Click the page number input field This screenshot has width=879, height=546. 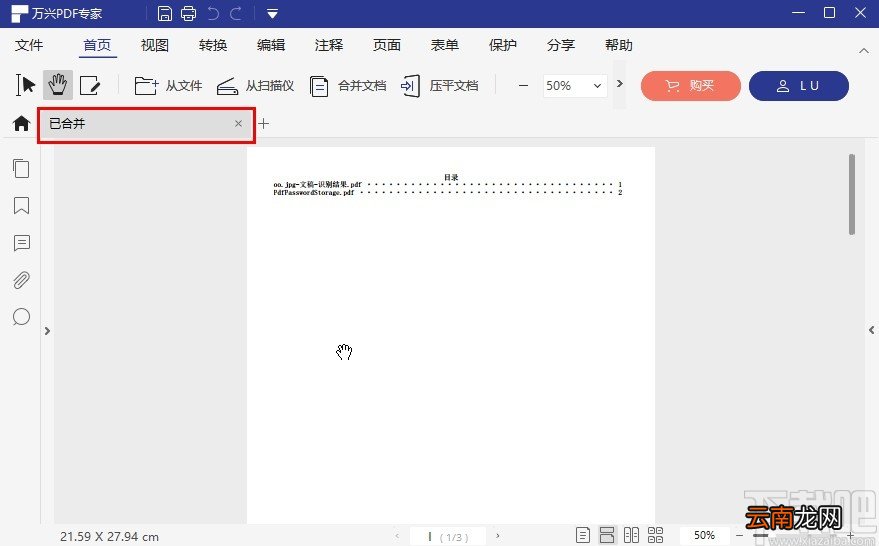click(447, 536)
